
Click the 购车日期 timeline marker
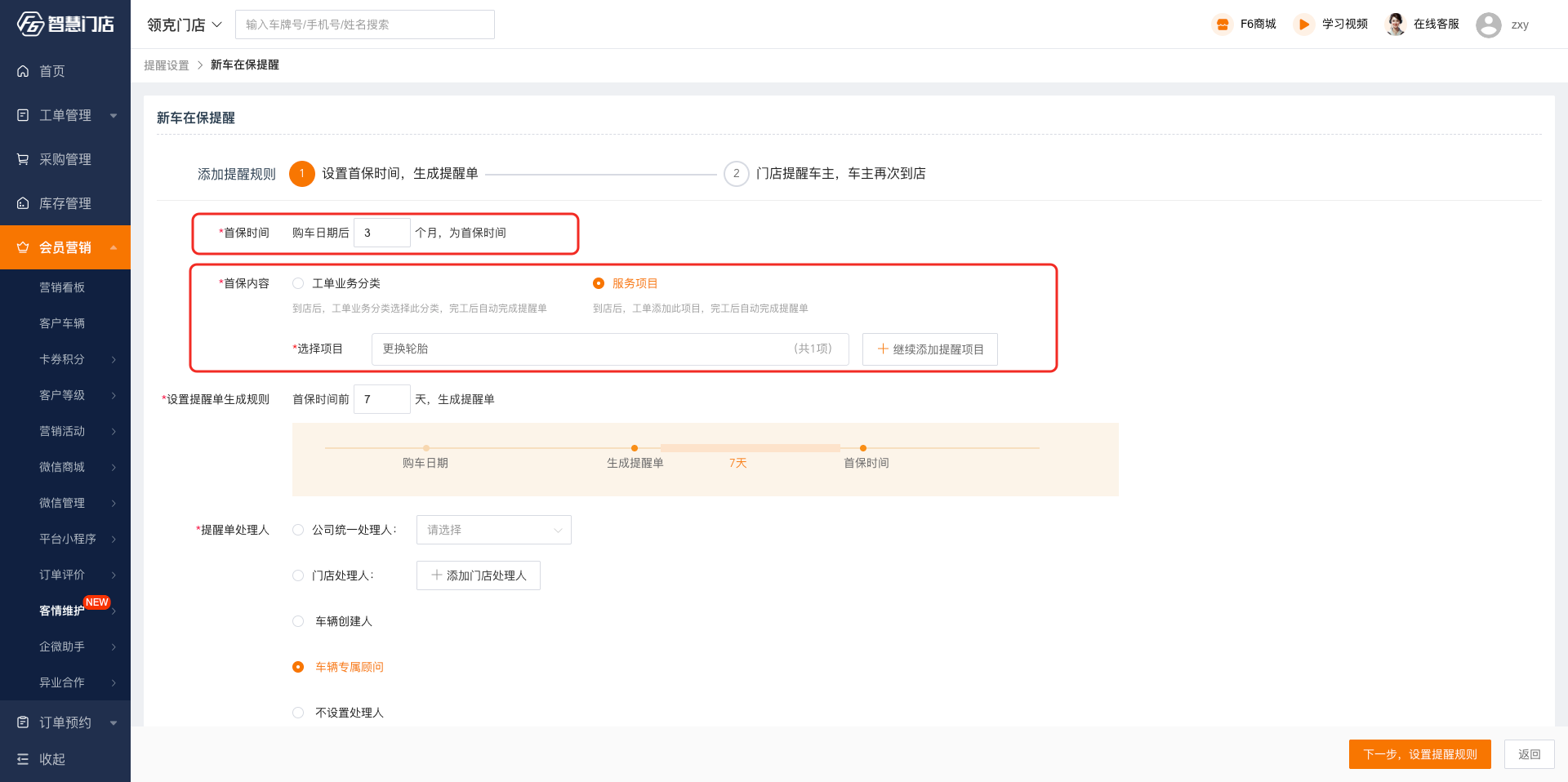click(x=426, y=448)
